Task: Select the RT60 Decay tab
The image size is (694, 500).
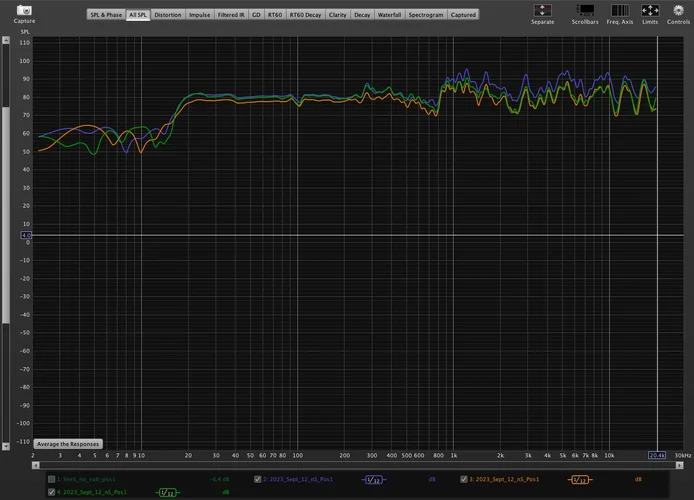Action: point(305,15)
